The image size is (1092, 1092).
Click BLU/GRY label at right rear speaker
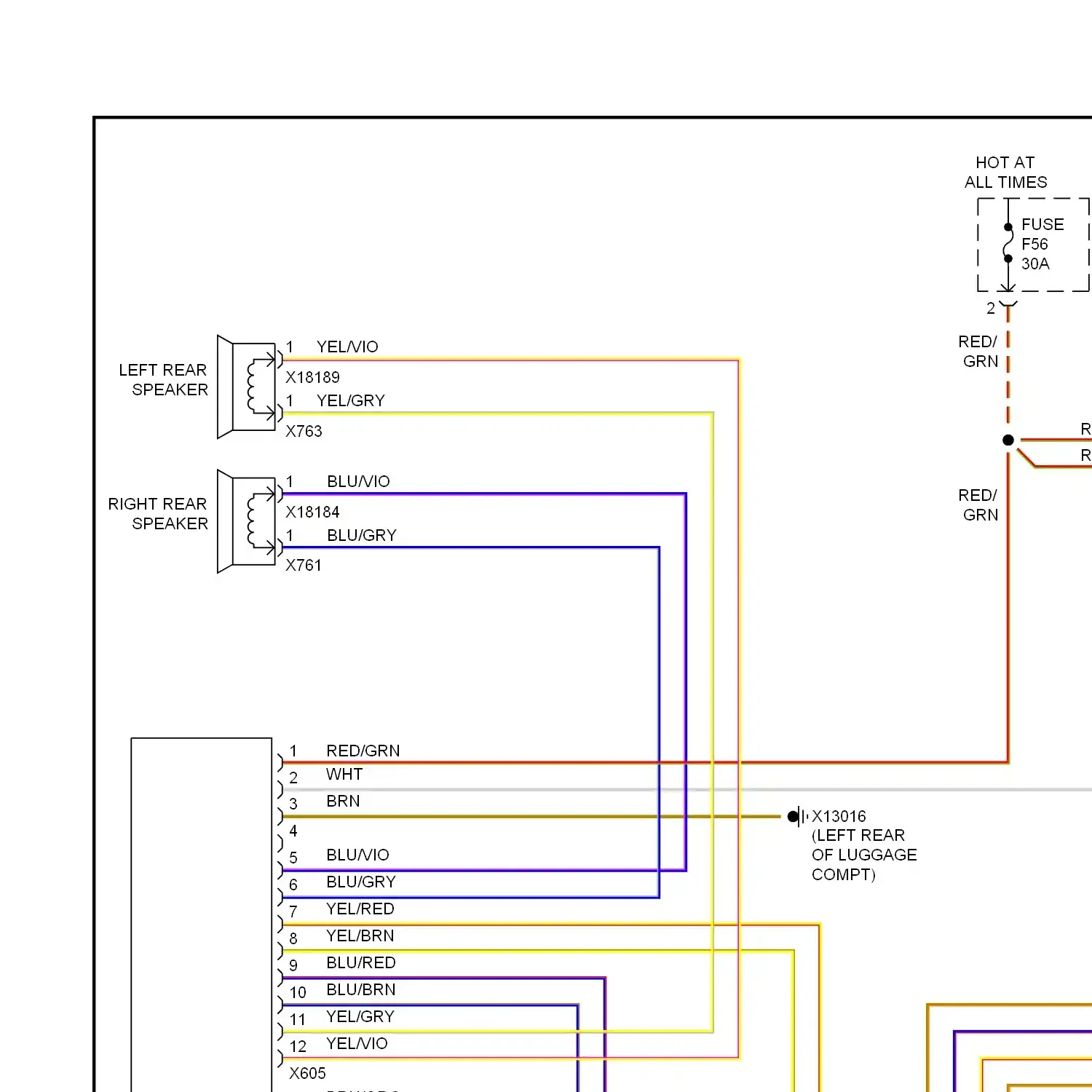tap(362, 535)
